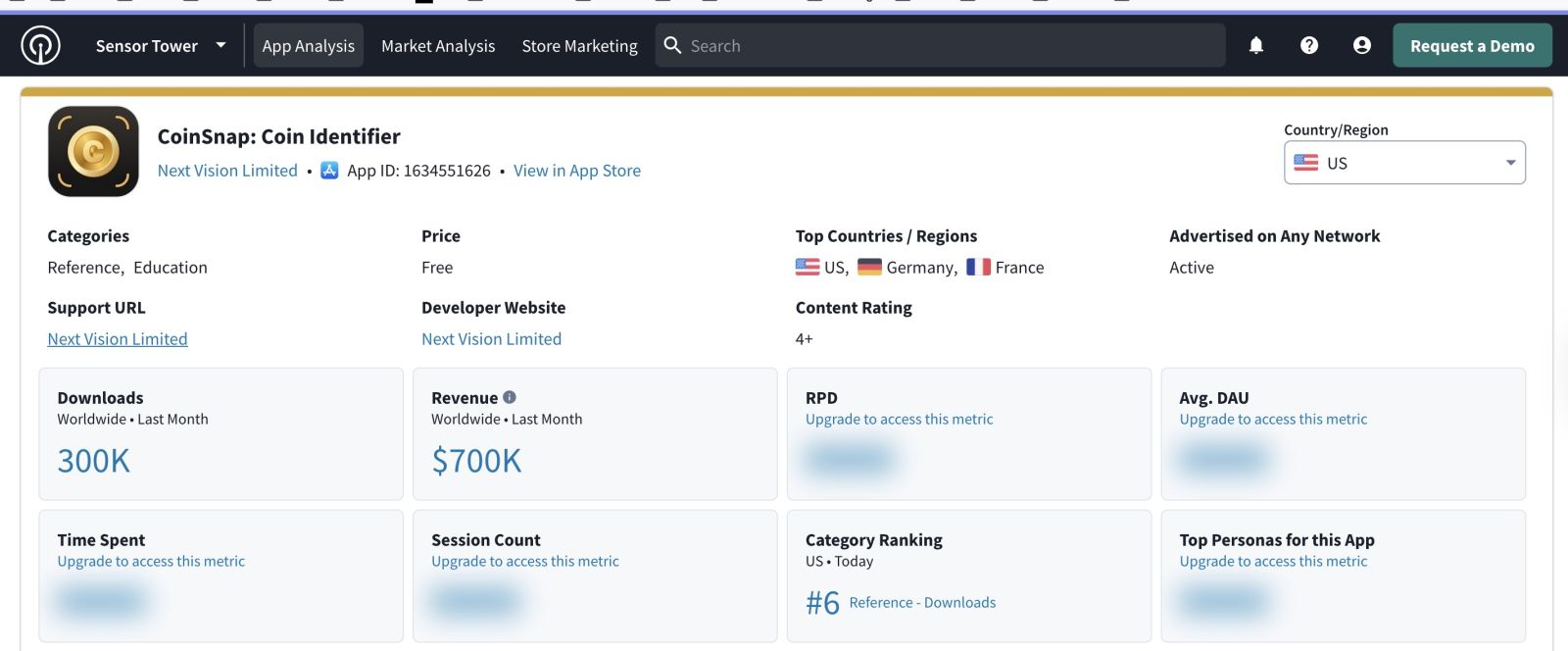Screen dimensions: 1568x651
Task: Click the Revenue info icon
Action: click(510, 397)
